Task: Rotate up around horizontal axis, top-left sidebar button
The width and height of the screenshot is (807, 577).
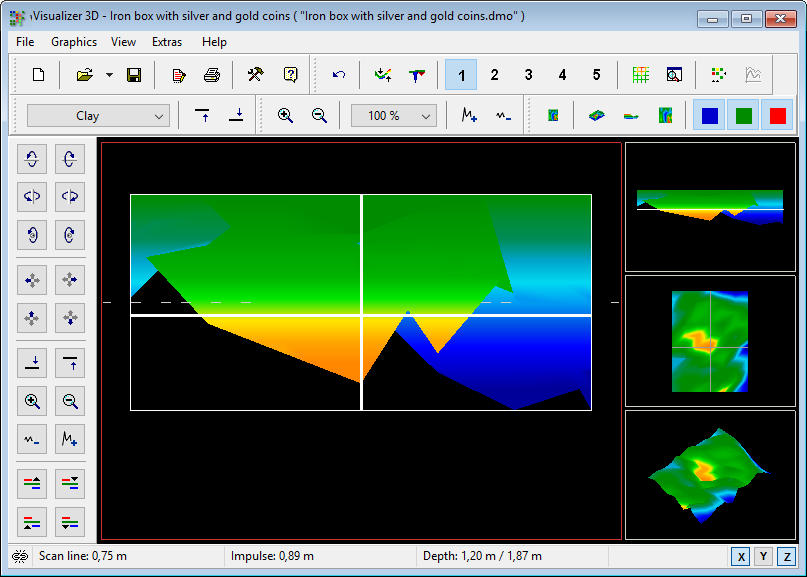Action: tap(32, 159)
